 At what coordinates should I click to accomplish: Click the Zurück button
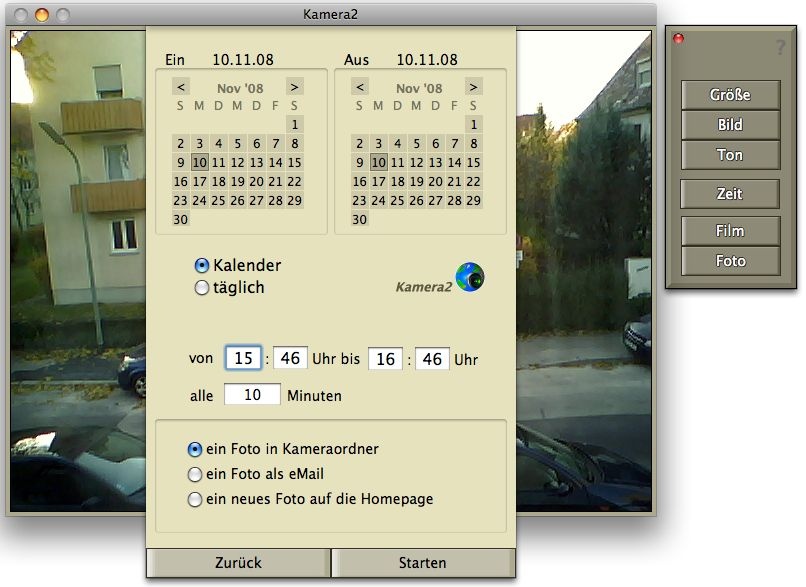click(x=238, y=563)
